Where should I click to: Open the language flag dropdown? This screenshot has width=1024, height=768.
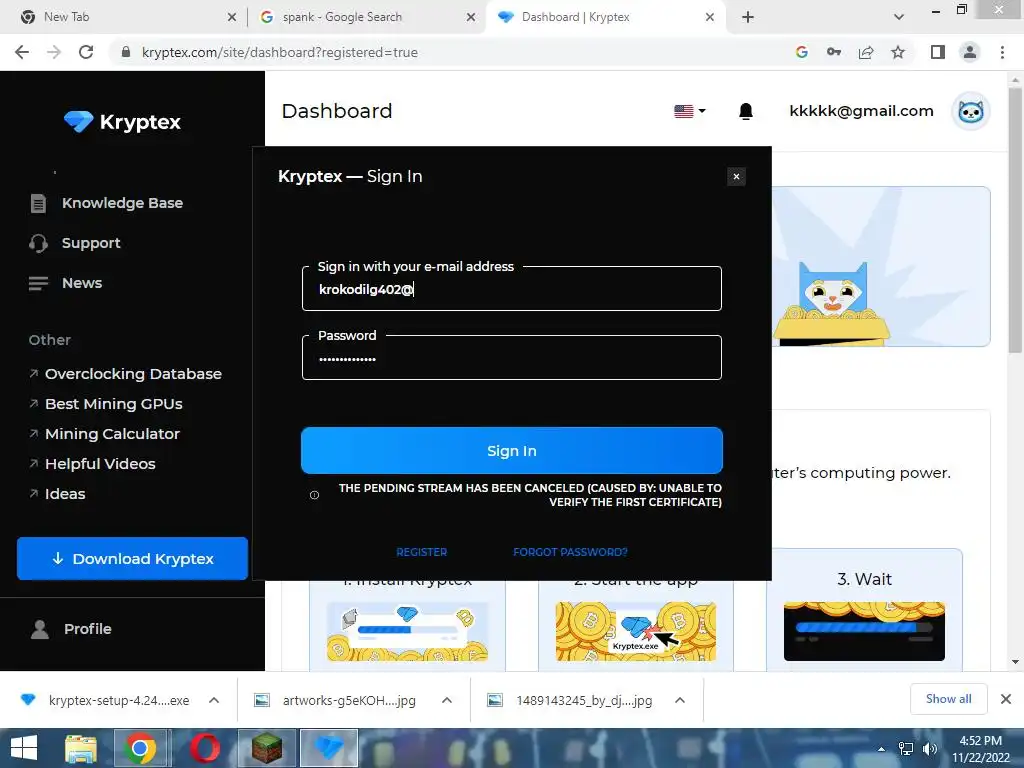pos(690,111)
